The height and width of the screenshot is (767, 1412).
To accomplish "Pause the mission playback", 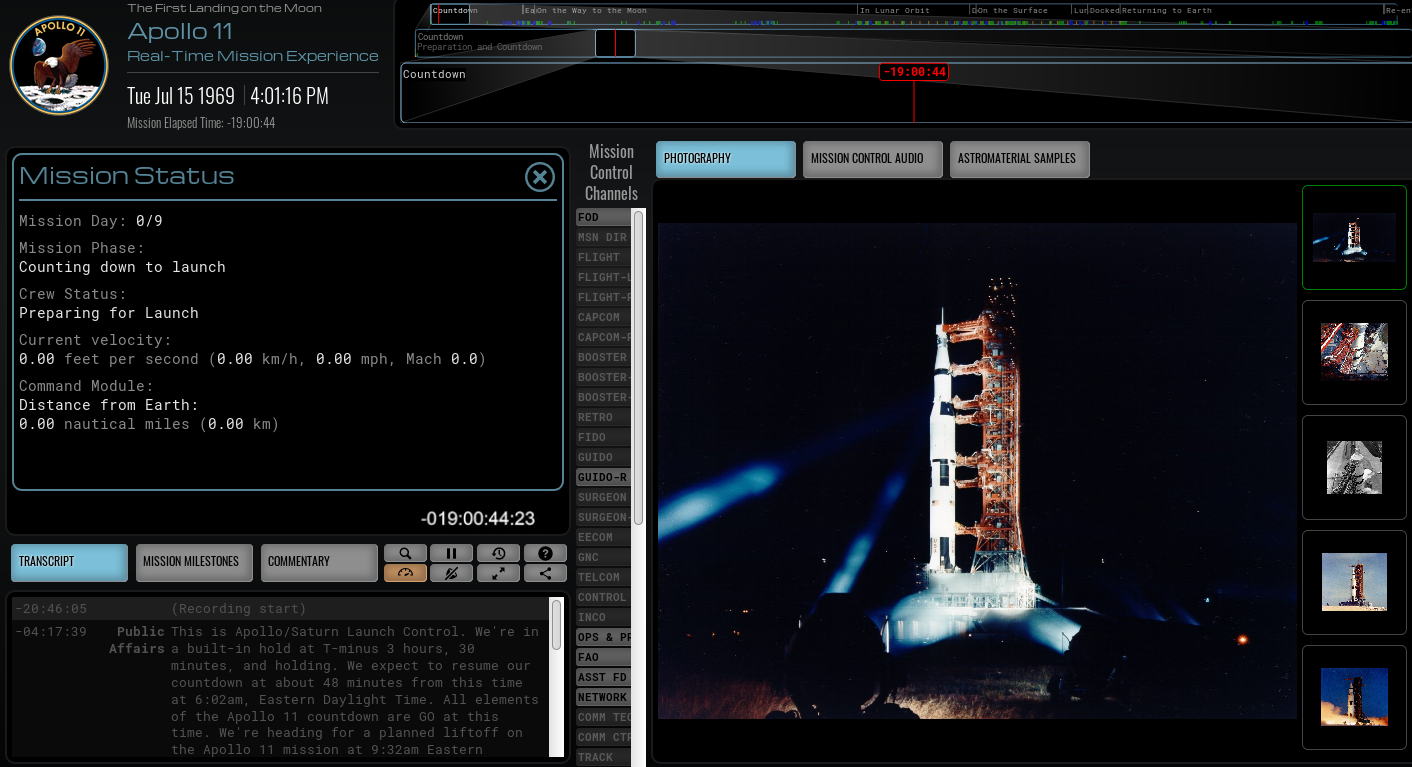I will [451, 553].
